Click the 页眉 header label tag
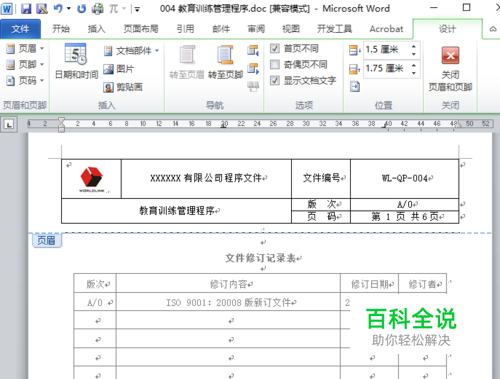Screen dimensions: 500x379 [47, 240]
